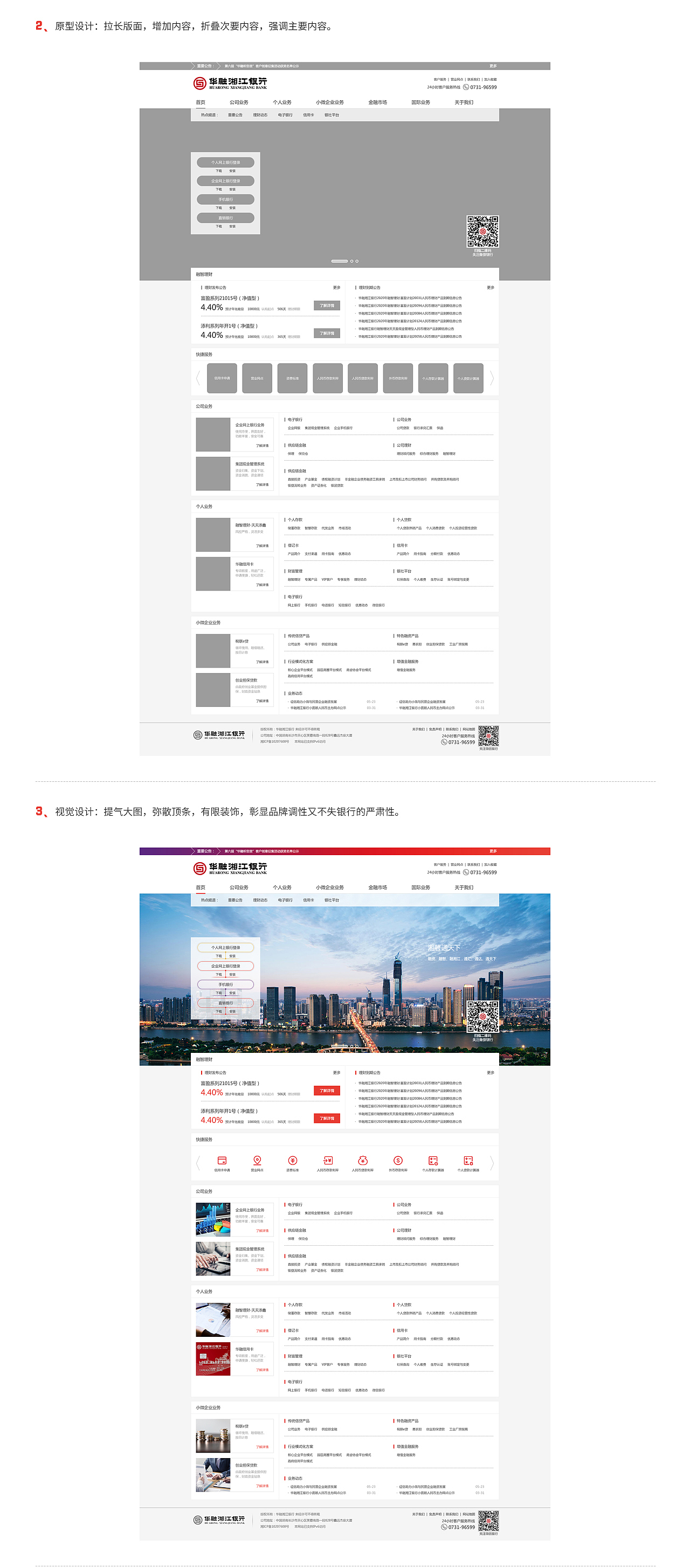Click gray 了解详情 for wireframe 富盈系列21015号
This screenshot has width=690, height=1568.
click(327, 306)
